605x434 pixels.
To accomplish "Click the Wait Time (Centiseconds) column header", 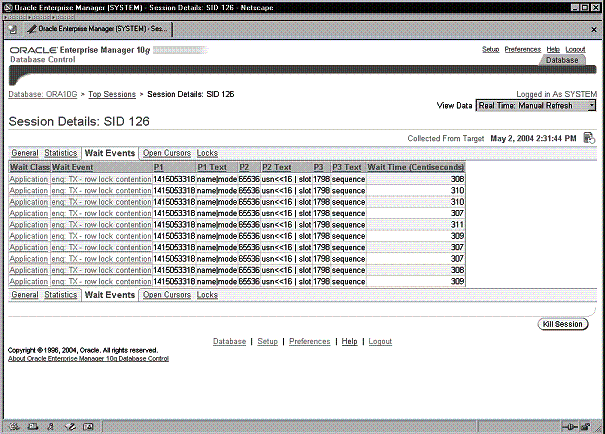I will (x=416, y=167).
